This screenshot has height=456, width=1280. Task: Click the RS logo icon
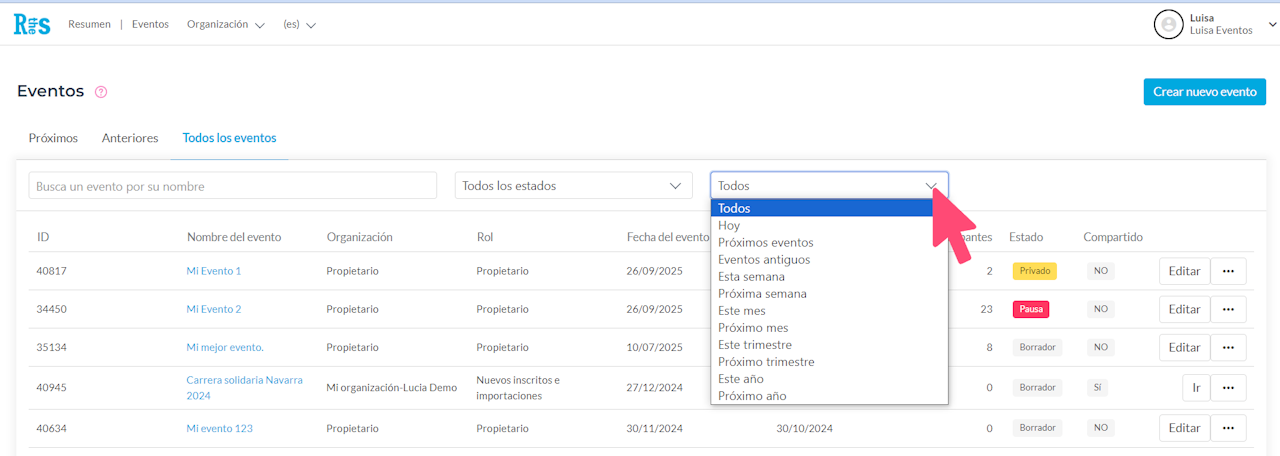pos(32,25)
